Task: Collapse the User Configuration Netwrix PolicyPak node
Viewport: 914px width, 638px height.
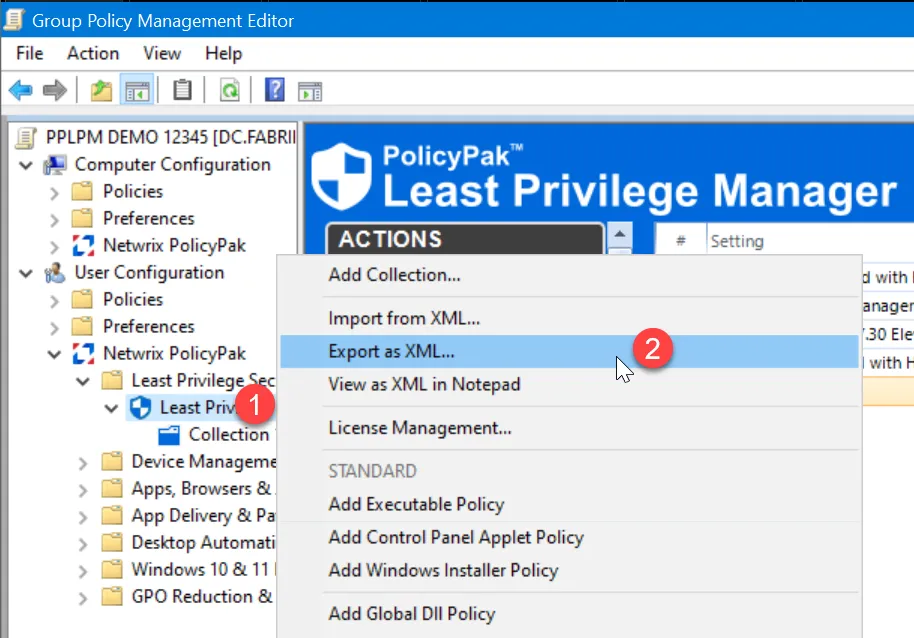Action: pyautogui.click(x=55, y=354)
